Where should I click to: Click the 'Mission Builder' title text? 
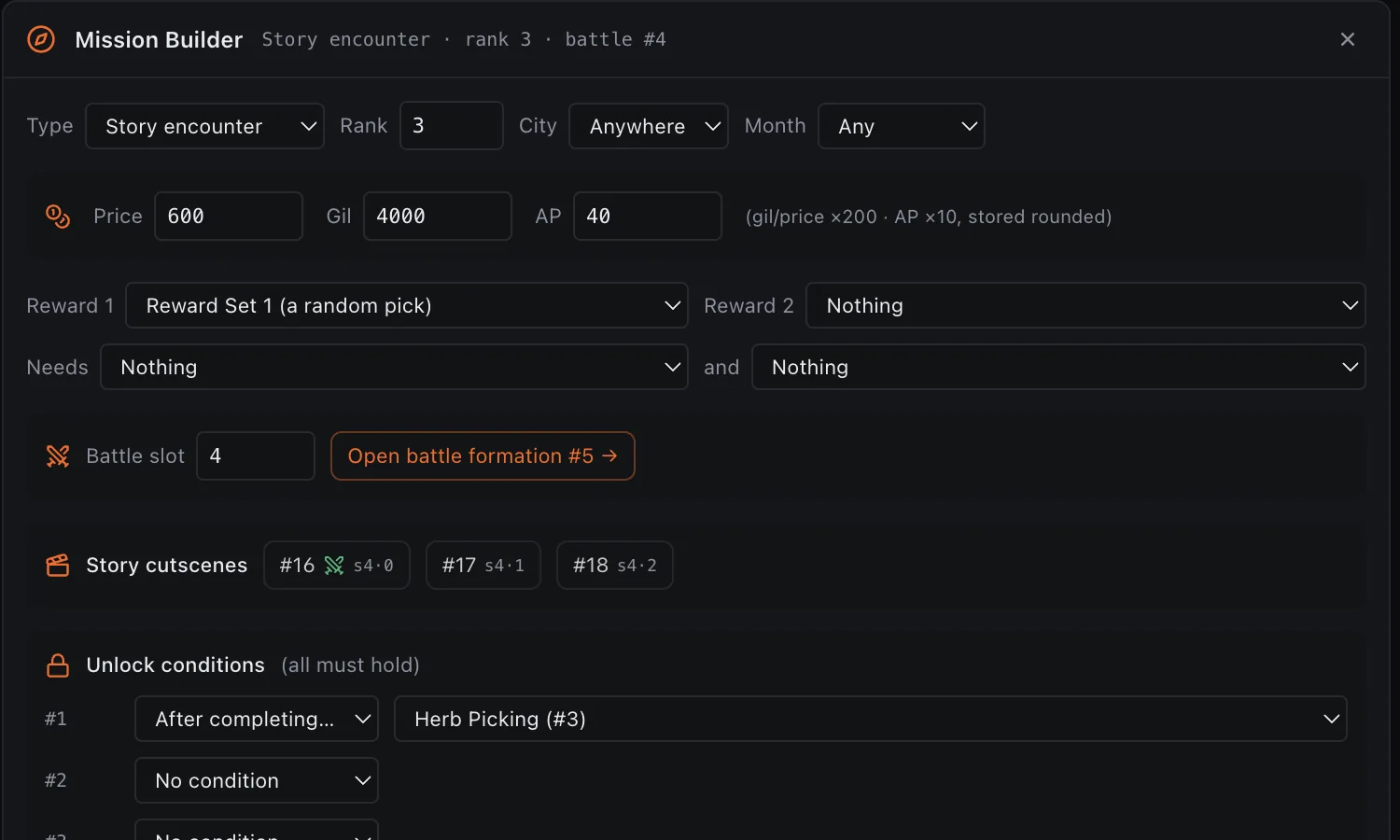tap(159, 39)
